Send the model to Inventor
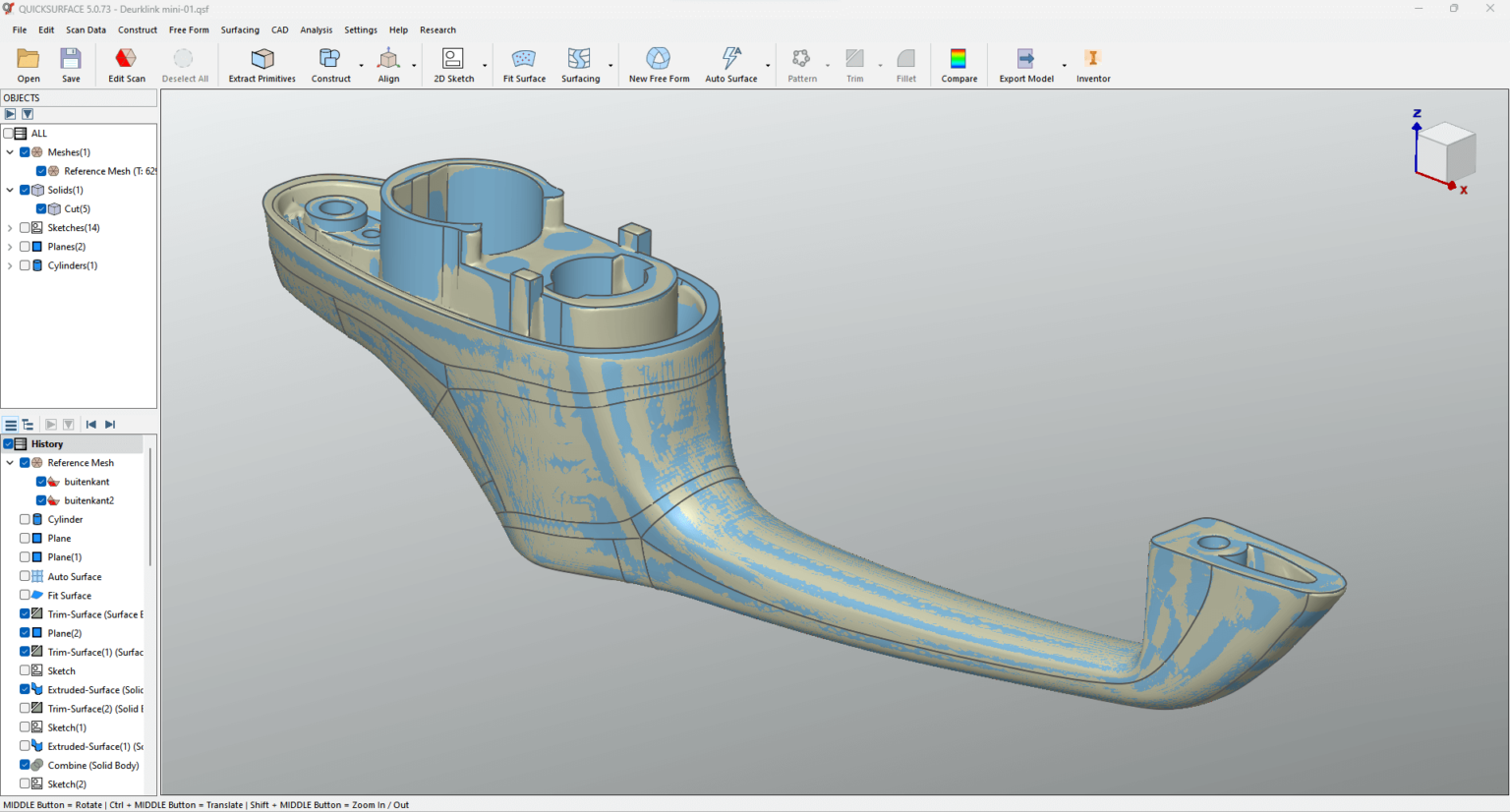The height and width of the screenshot is (812, 1510). [x=1092, y=64]
